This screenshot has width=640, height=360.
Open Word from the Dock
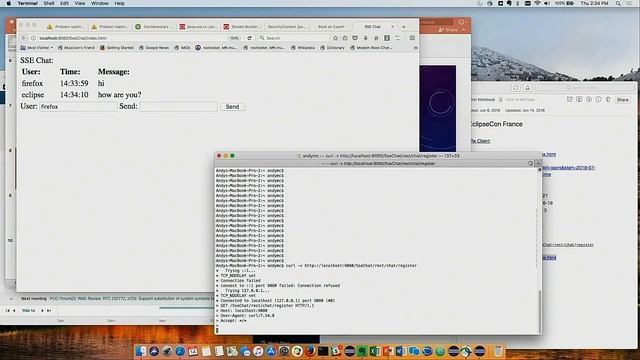point(400,351)
